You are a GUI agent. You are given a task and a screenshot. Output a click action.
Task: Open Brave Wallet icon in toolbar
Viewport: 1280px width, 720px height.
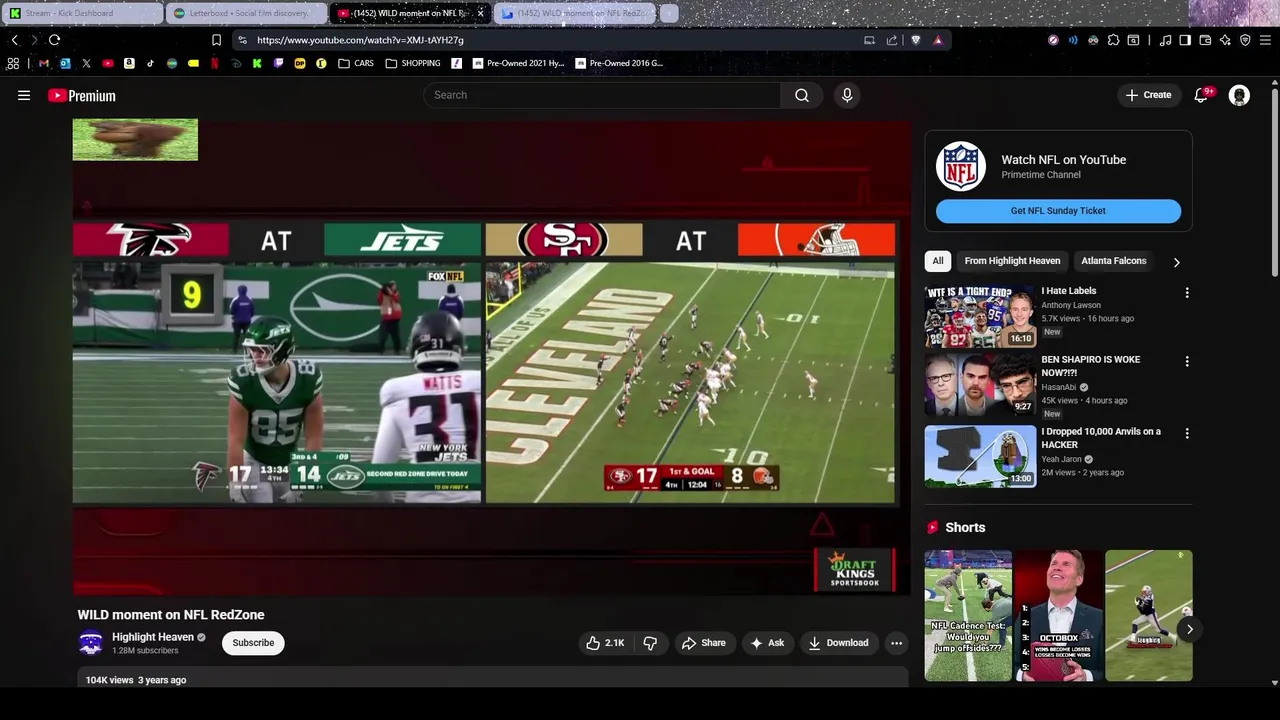[x=1205, y=40]
